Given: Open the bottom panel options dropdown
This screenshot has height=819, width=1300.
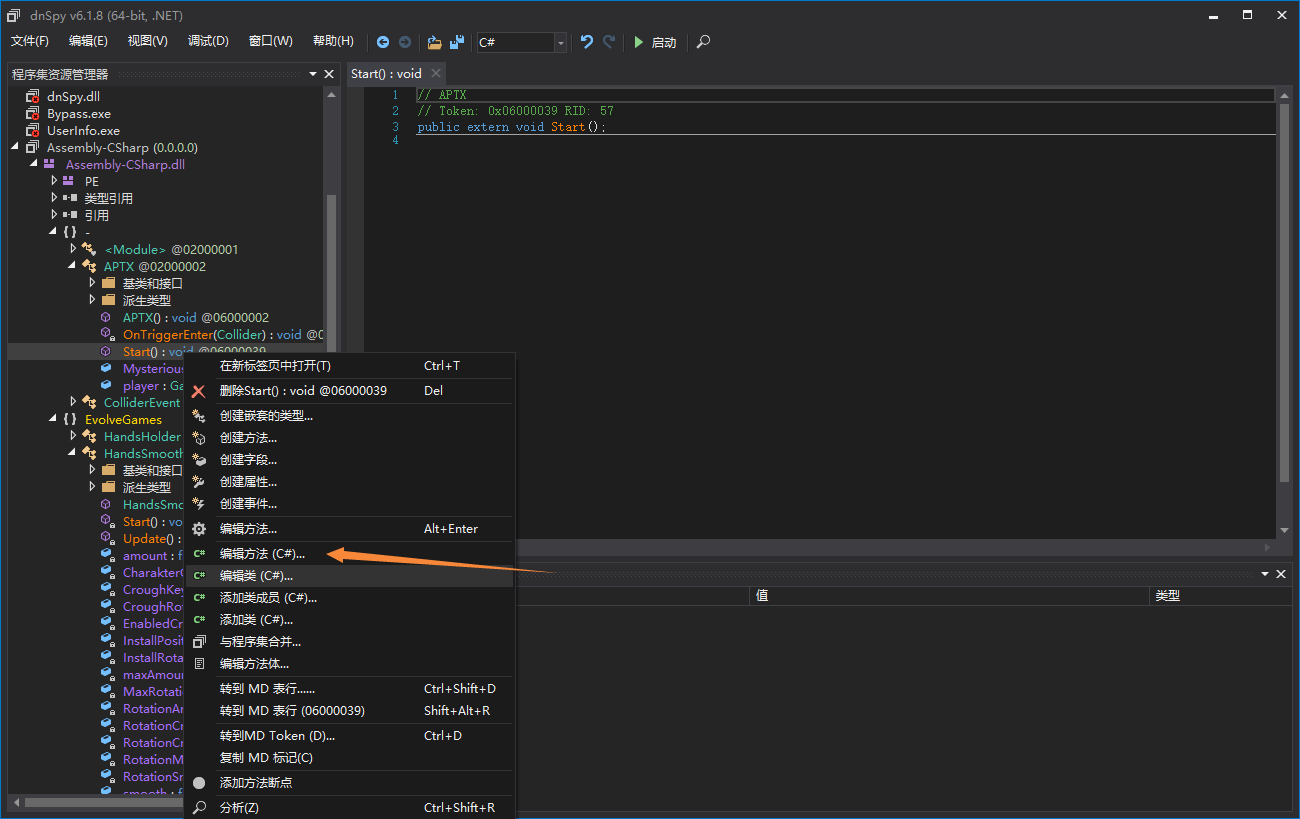Looking at the screenshot, I should coord(1265,574).
